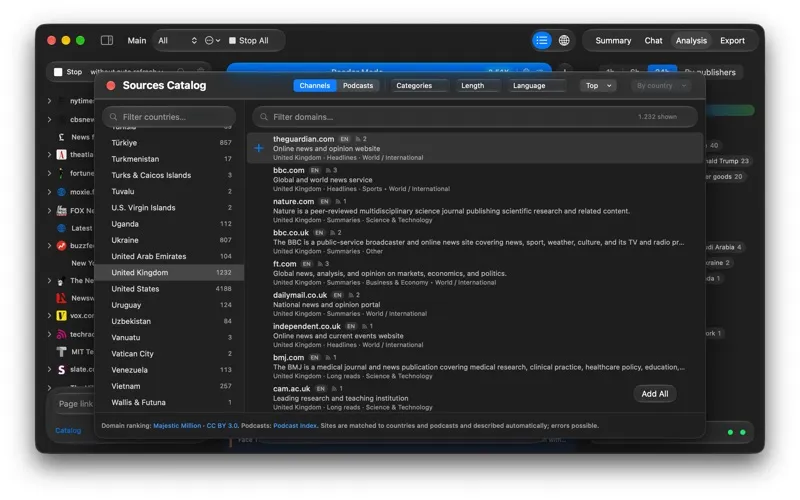Select U.S. Virgin Islands country
800x500 pixels.
(x=169, y=208)
